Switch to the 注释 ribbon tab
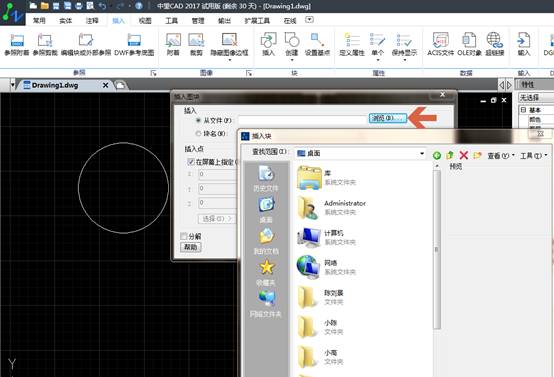This screenshot has width=554, height=377. [x=92, y=21]
